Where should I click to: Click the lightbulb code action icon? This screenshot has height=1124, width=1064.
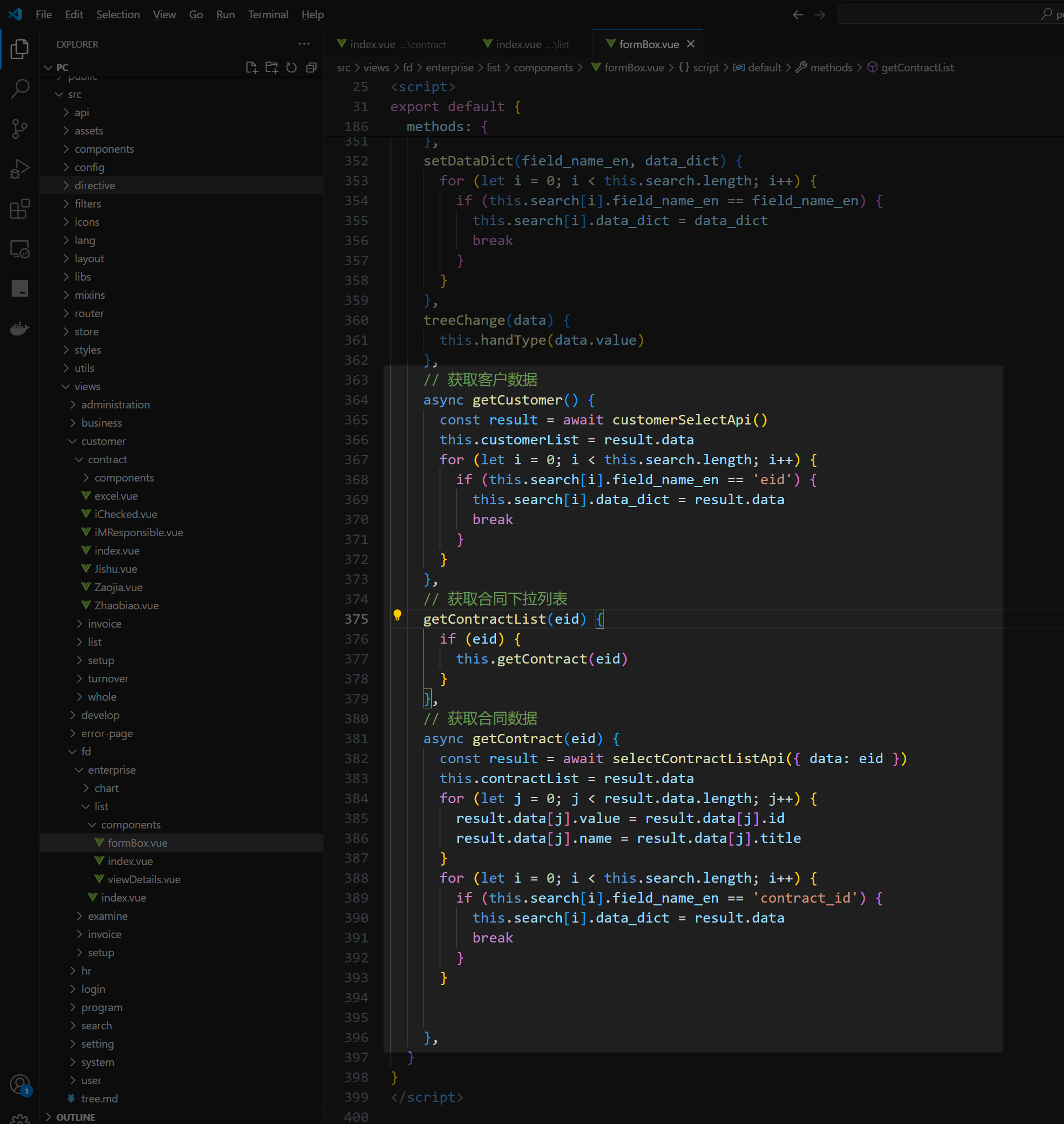click(x=397, y=615)
